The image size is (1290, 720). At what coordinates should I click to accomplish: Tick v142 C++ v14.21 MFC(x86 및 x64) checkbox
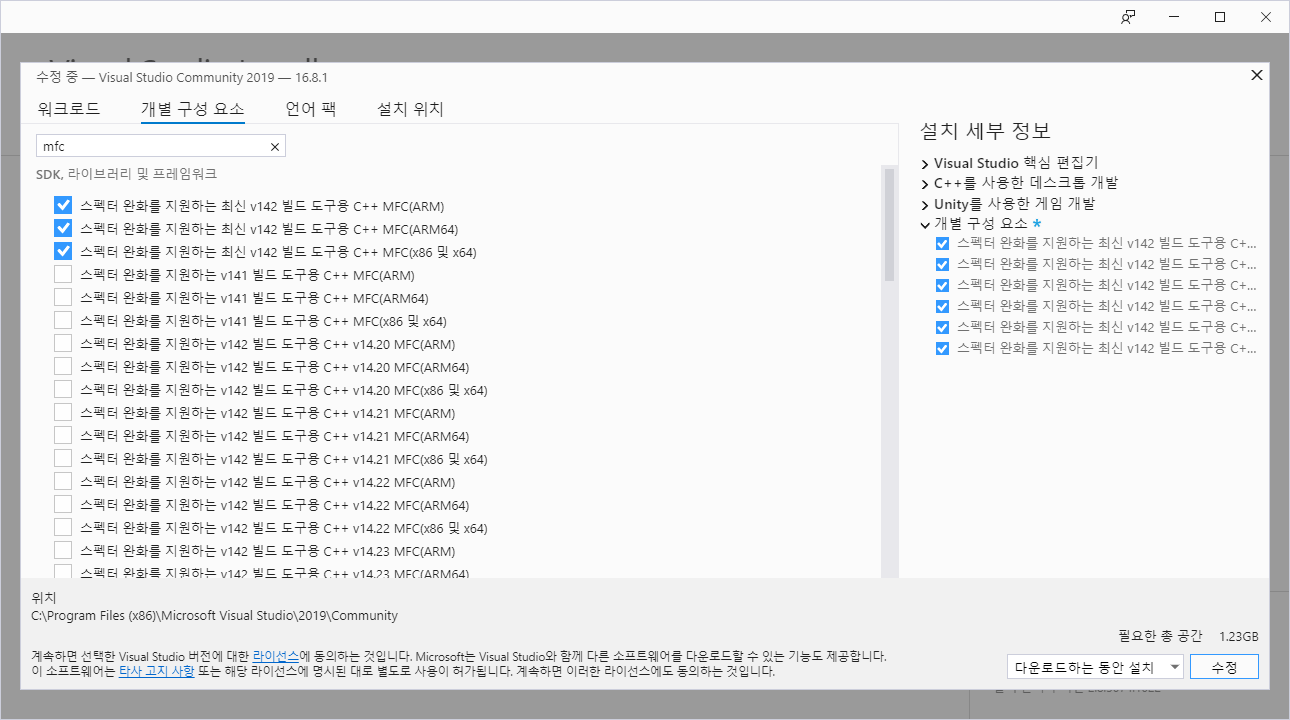(63, 459)
